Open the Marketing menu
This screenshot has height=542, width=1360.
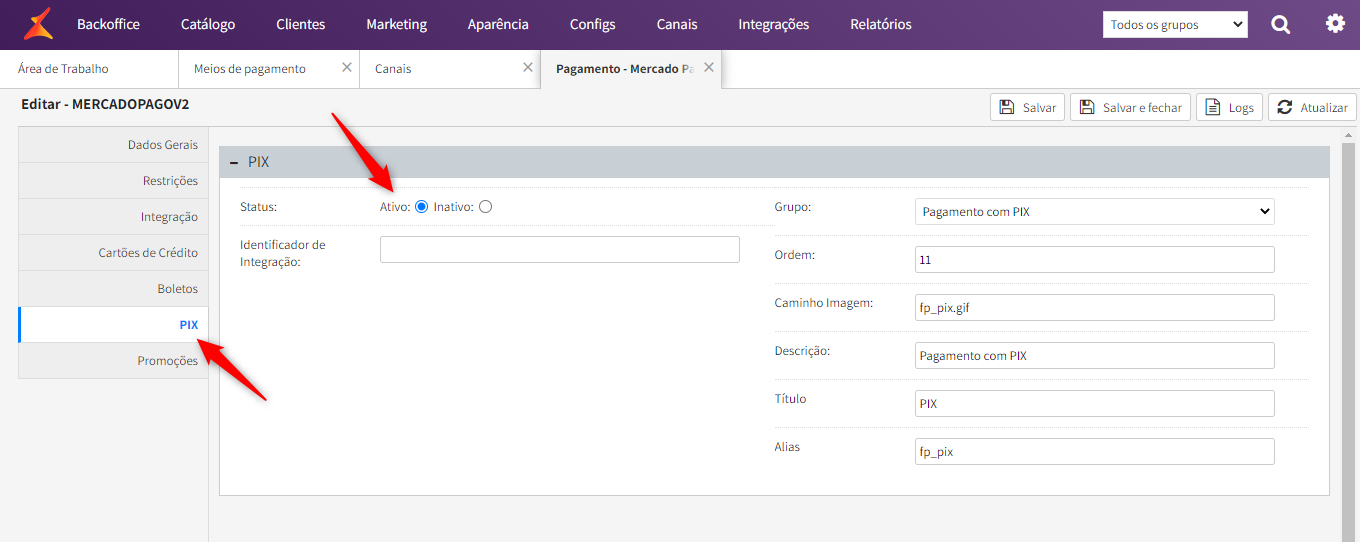[x=396, y=24]
